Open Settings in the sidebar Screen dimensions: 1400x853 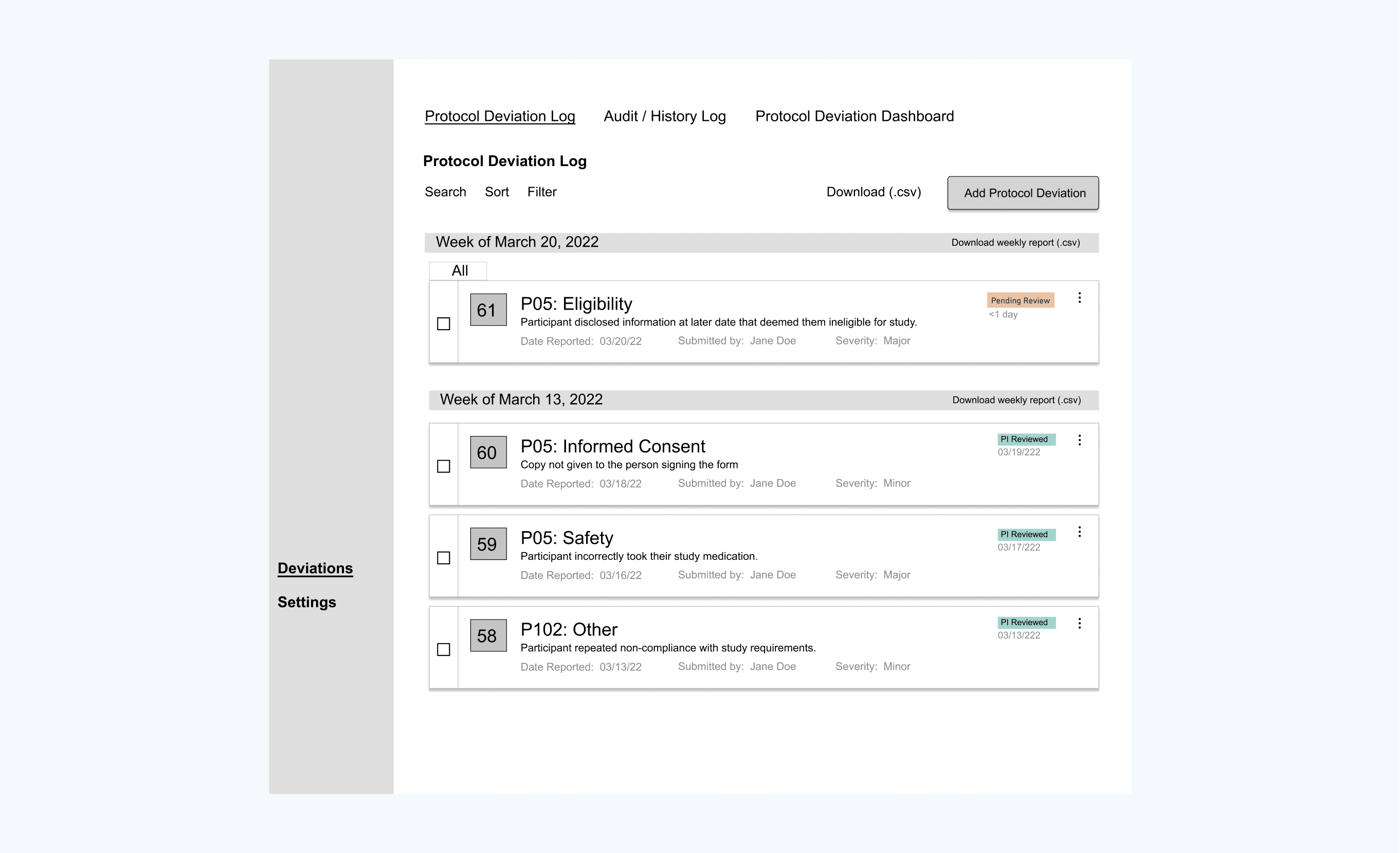point(306,603)
